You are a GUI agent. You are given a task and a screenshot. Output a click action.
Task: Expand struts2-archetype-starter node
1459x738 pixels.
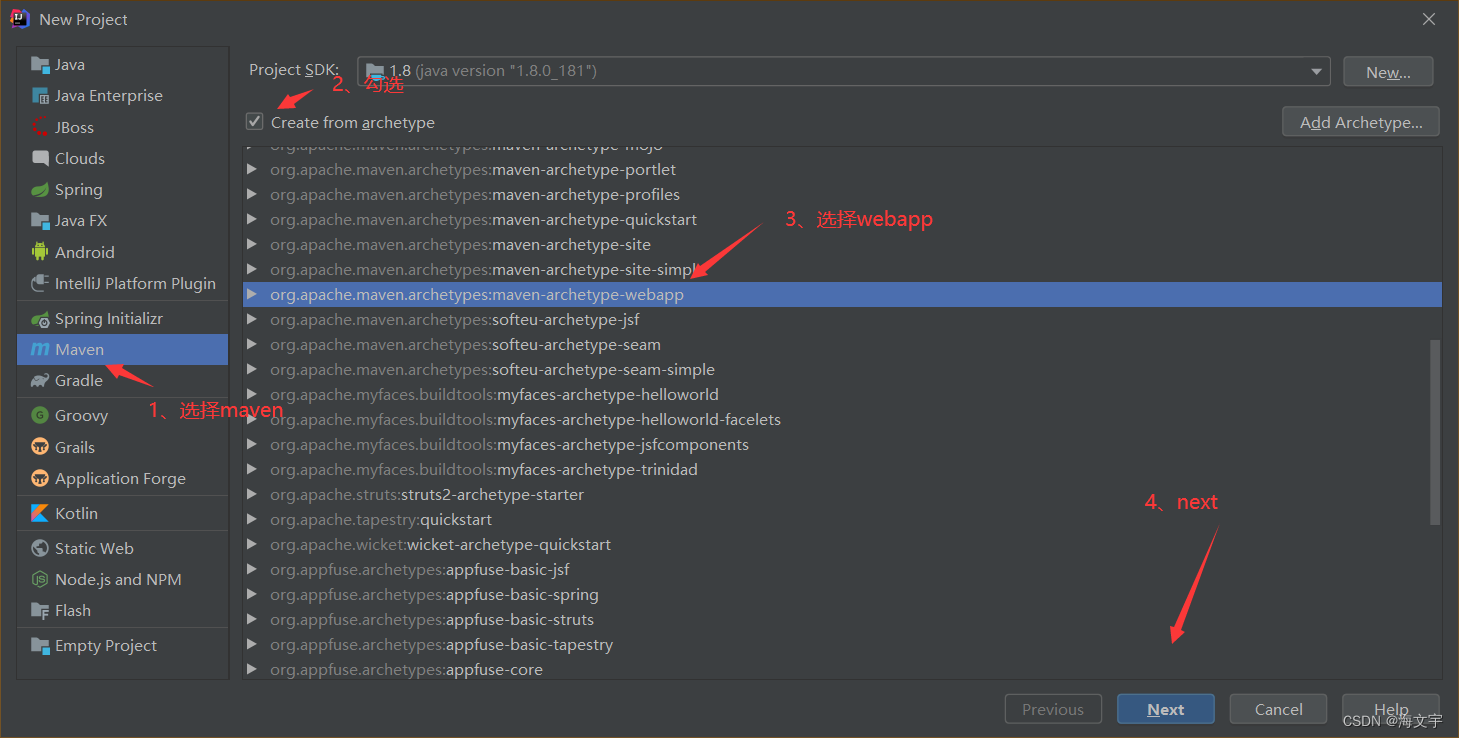[x=252, y=495]
